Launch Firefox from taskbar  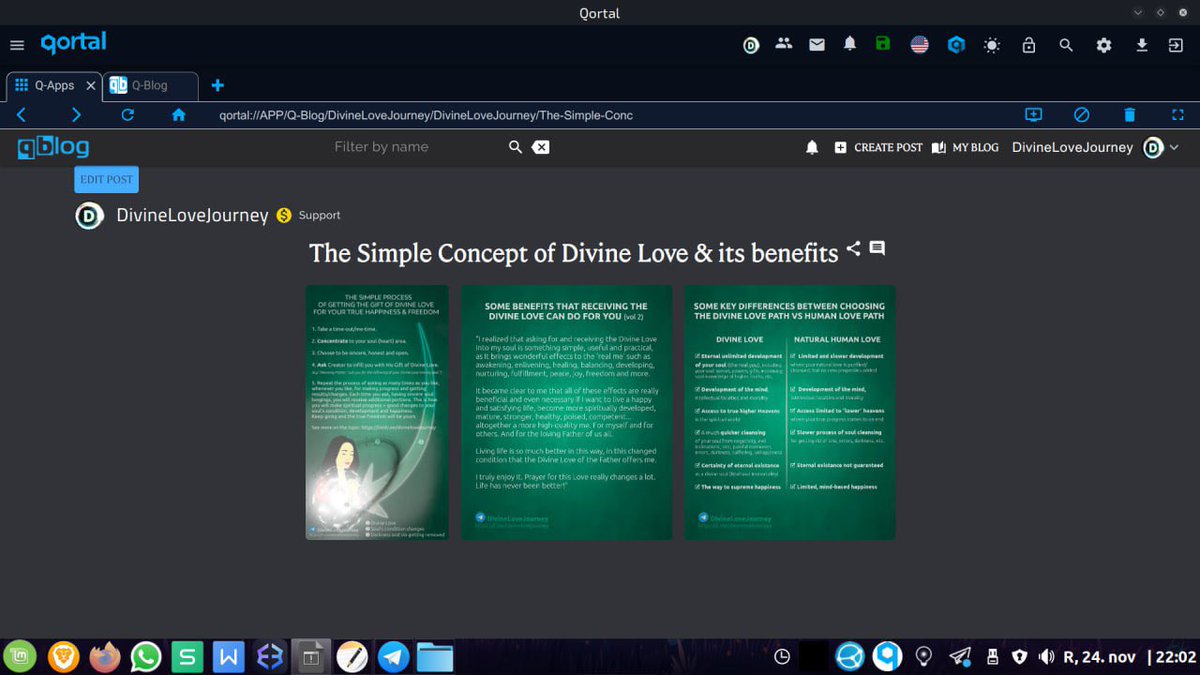104,656
